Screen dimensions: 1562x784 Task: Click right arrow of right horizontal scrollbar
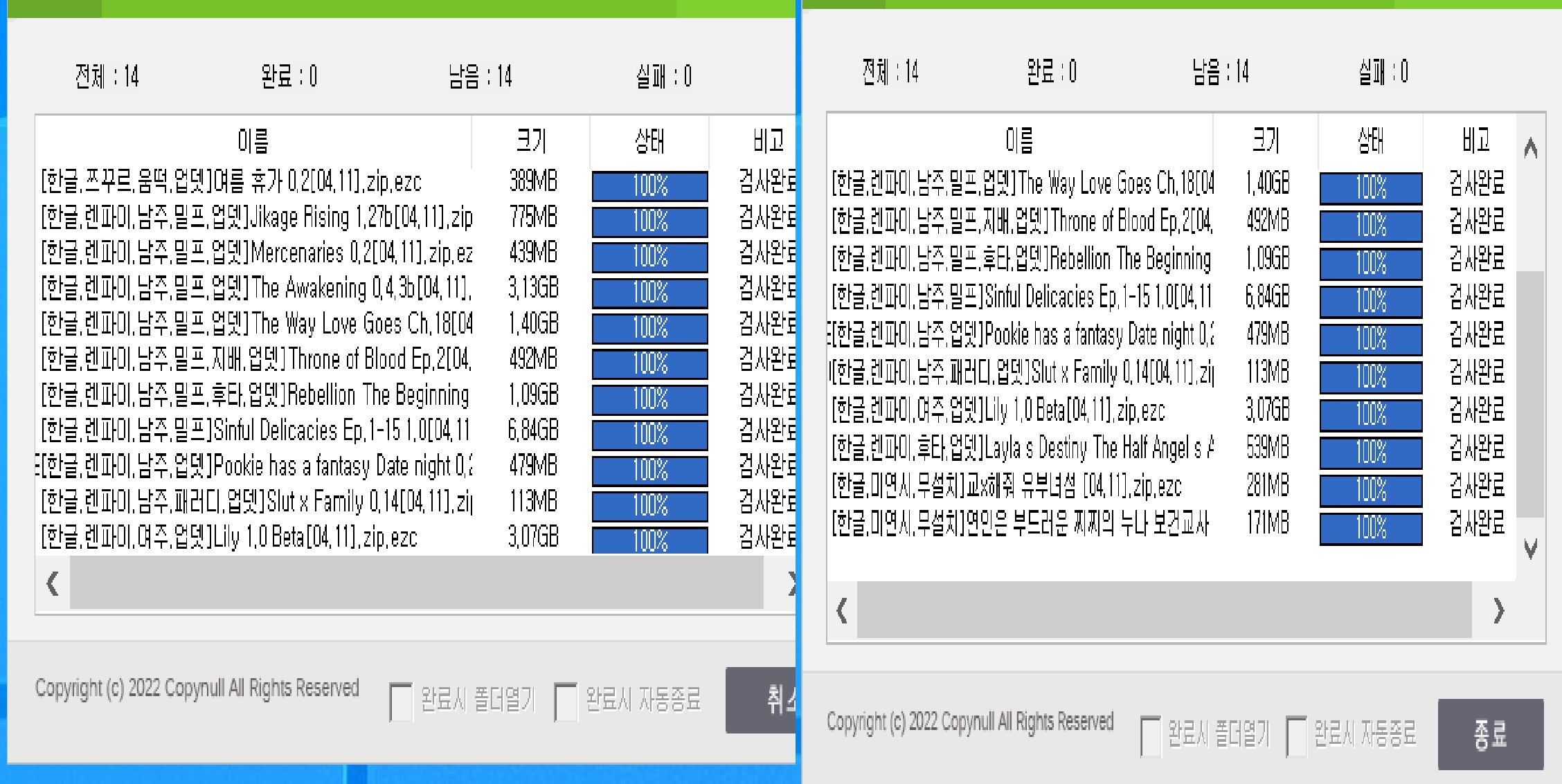1498,611
